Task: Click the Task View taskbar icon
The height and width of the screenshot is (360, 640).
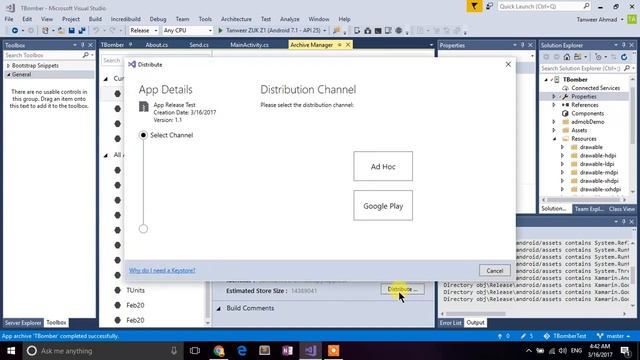Action: 195,351
